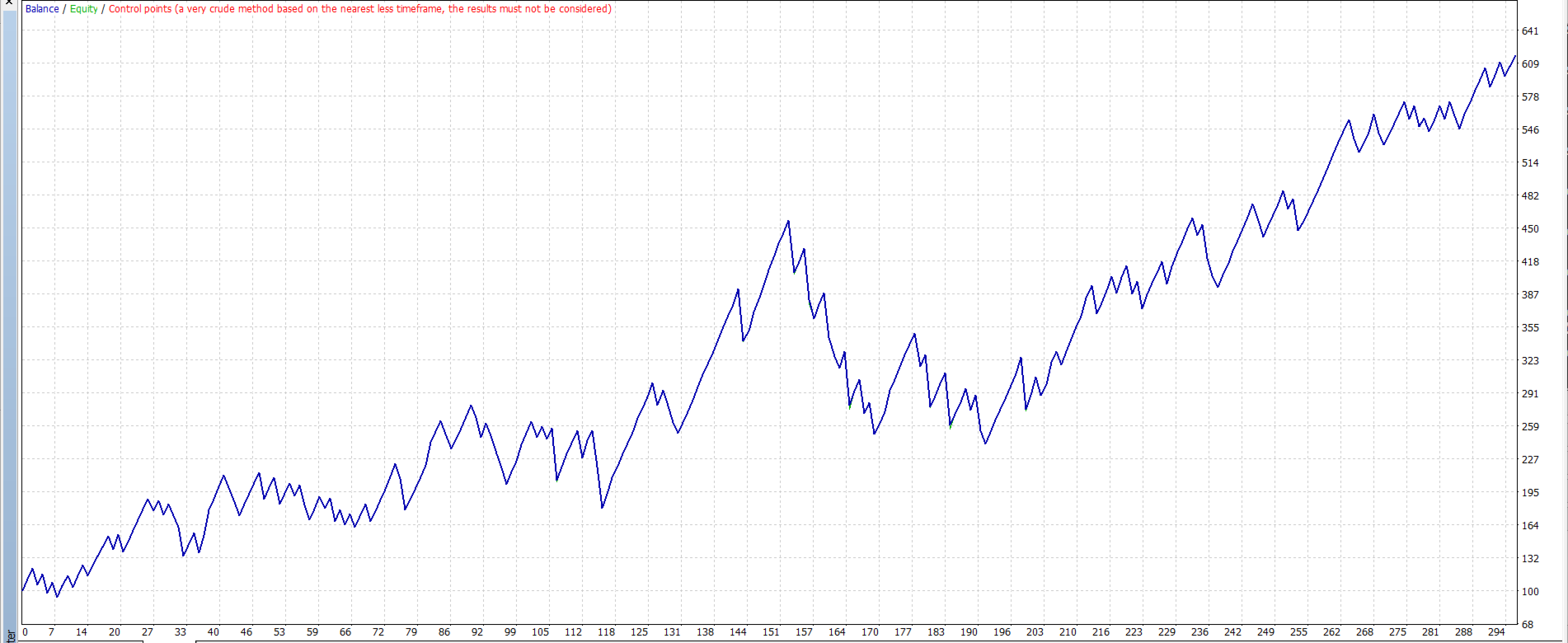
Task: Click the 355 value on the balance axis
Action: (x=1530, y=328)
